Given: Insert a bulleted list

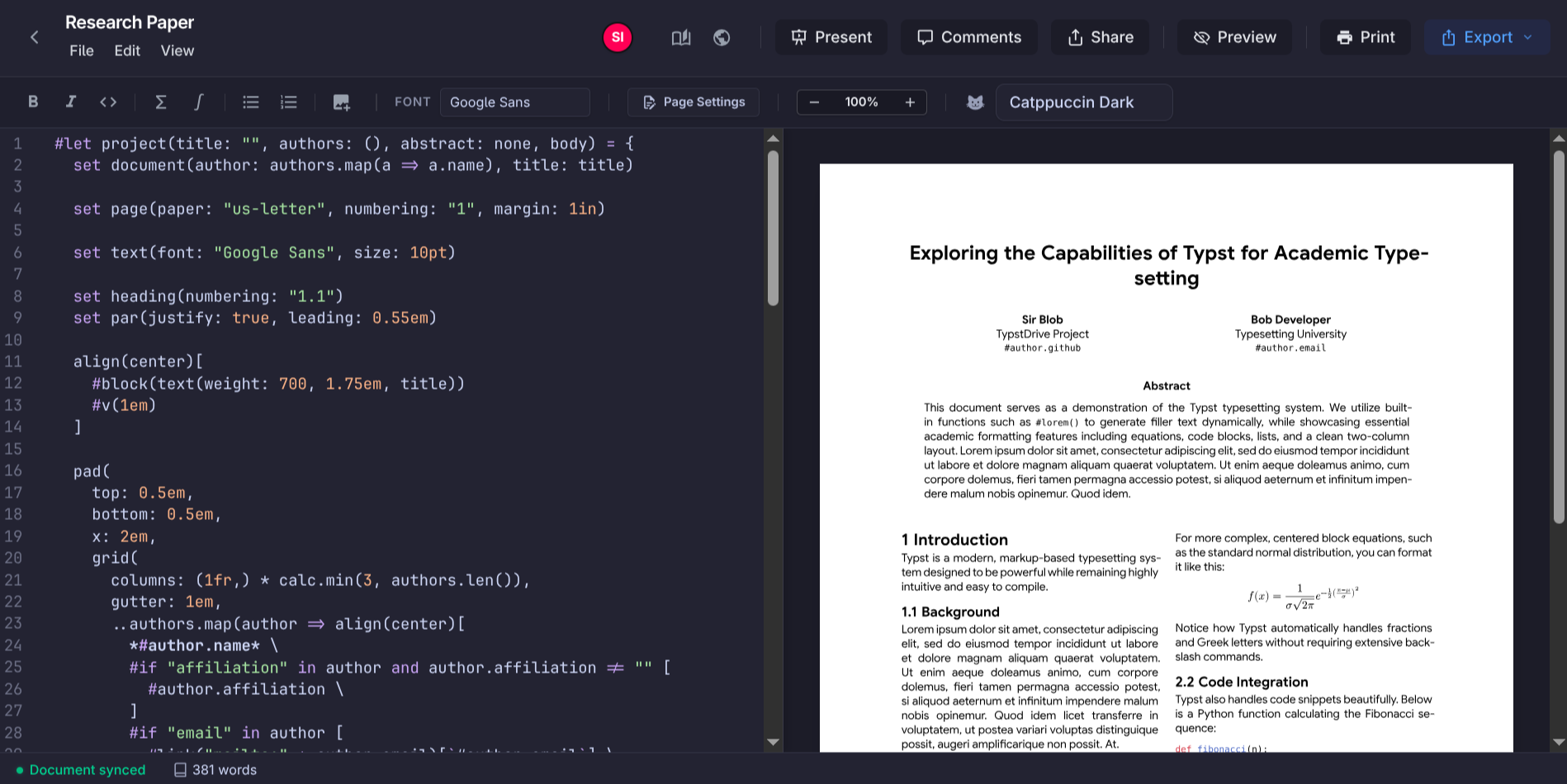Looking at the screenshot, I should tap(251, 102).
